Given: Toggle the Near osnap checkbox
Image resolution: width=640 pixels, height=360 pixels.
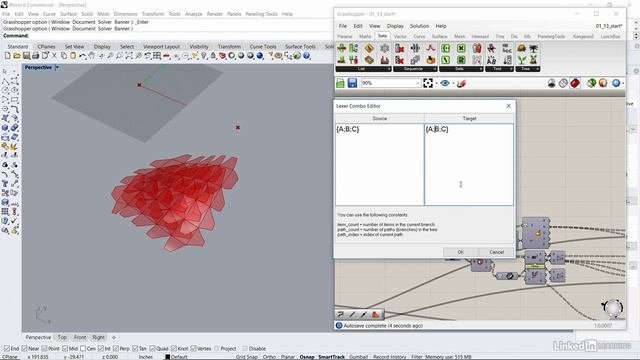Looking at the screenshot, I should pos(24,349).
